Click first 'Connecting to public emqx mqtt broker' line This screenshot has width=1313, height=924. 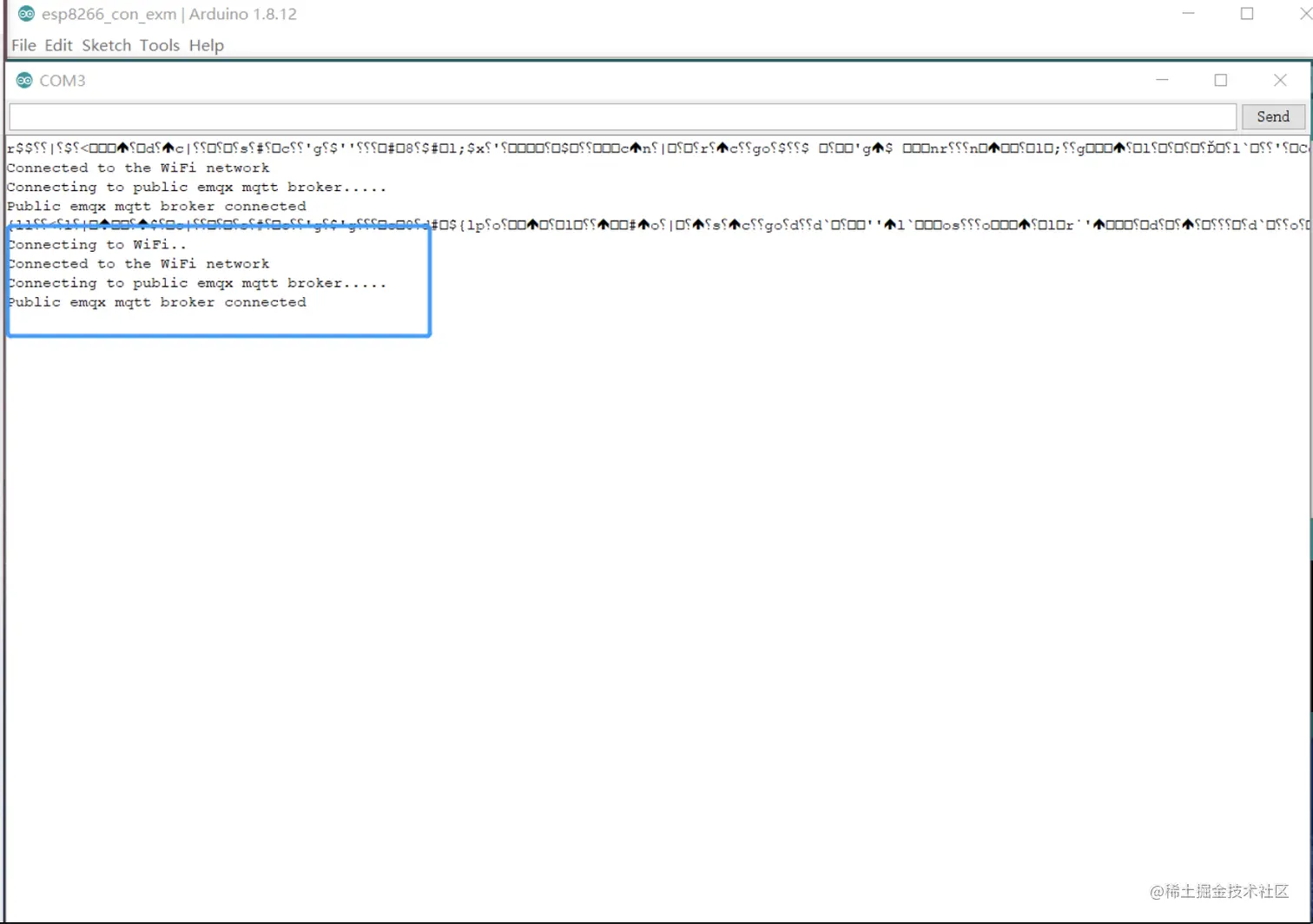coord(196,188)
